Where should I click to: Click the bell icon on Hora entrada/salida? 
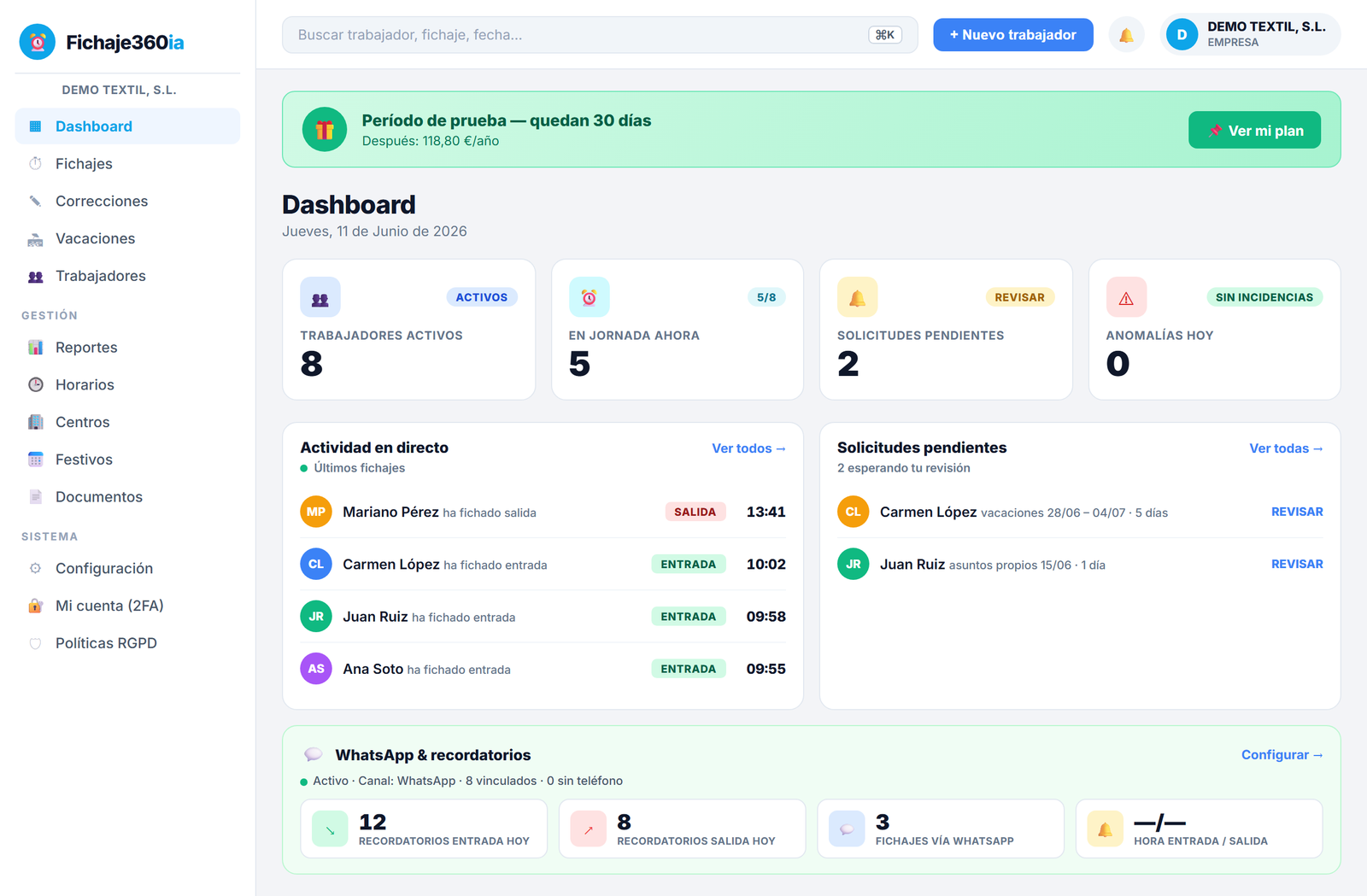pyautogui.click(x=1105, y=829)
